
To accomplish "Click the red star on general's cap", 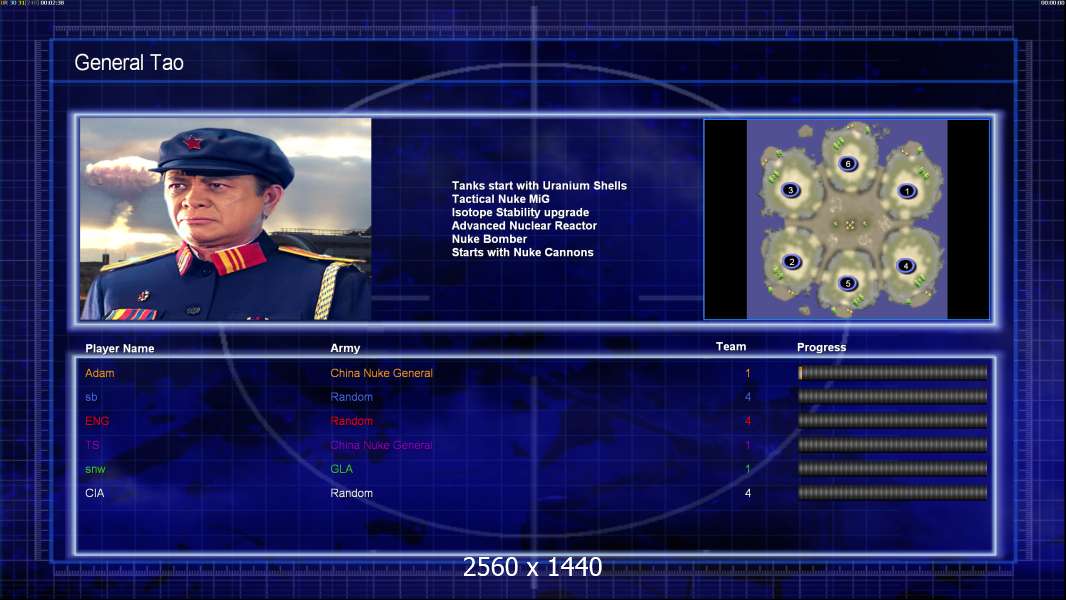I will point(193,143).
